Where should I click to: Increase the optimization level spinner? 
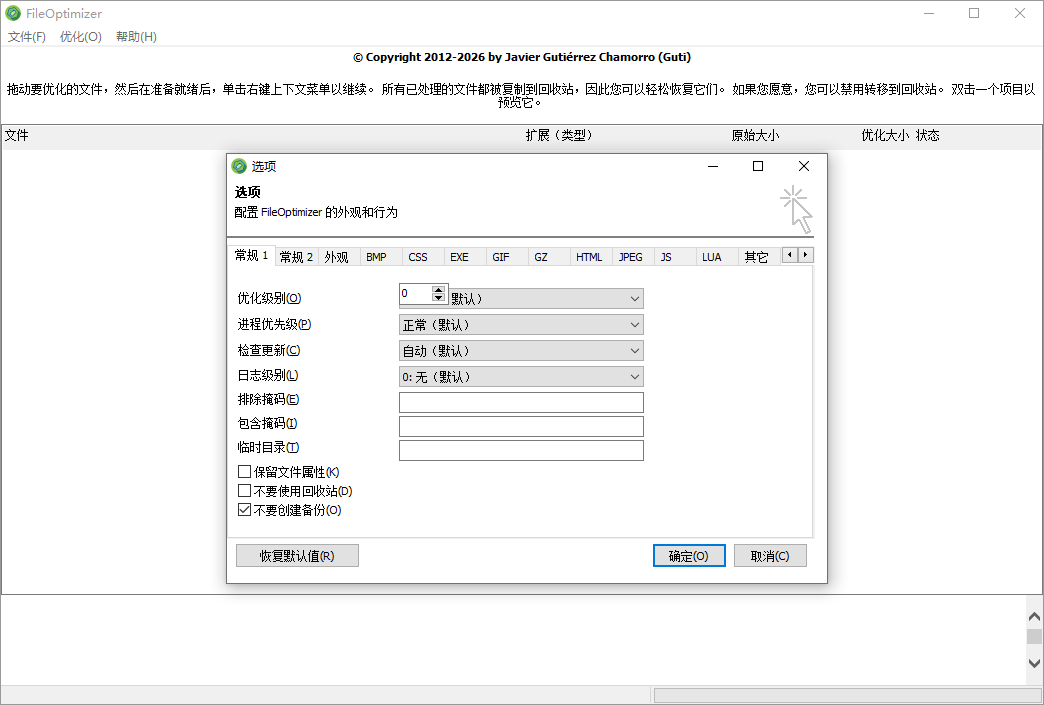point(438,290)
